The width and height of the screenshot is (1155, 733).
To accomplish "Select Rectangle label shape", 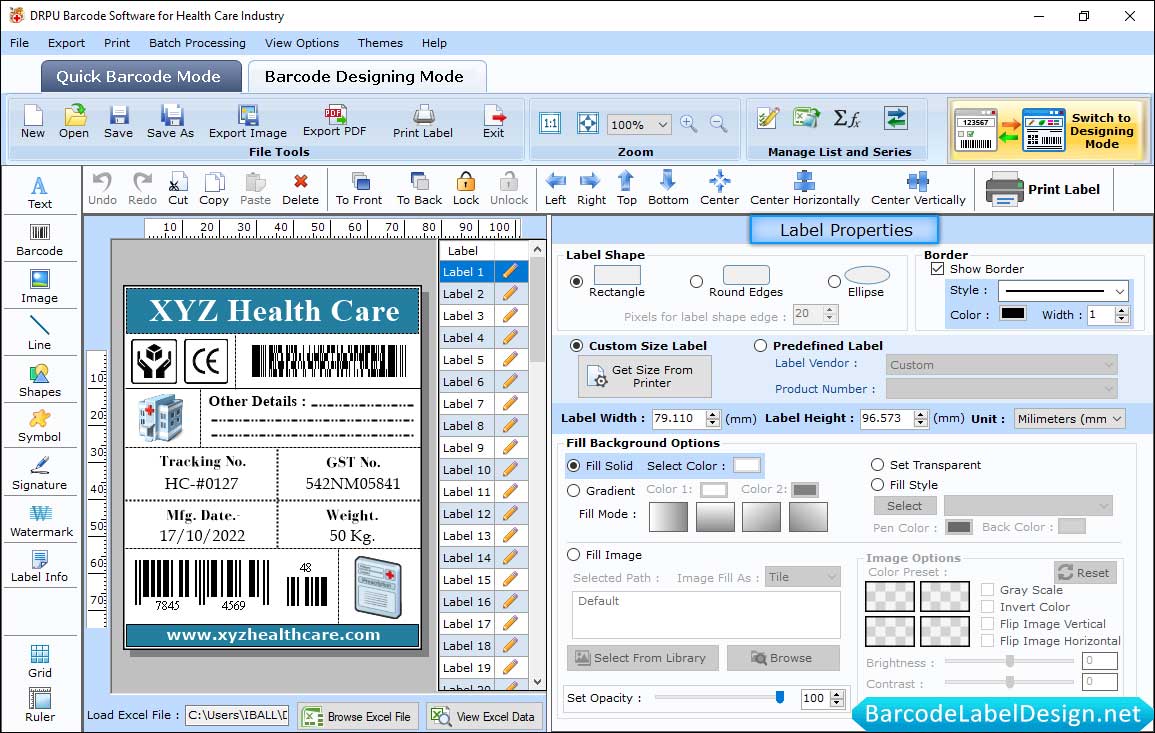I will (576, 281).
